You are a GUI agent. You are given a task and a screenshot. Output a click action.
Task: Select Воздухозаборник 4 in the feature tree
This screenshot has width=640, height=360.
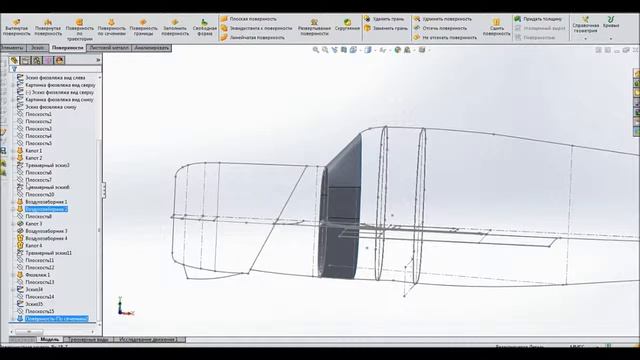[46, 238]
